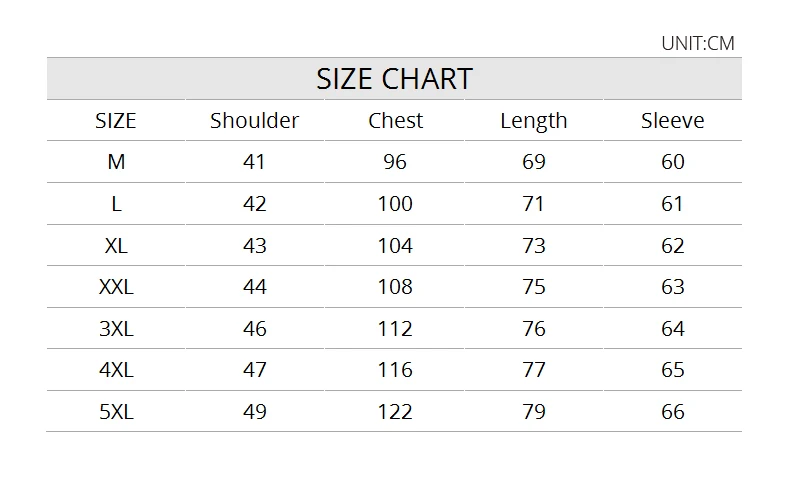Image resolution: width=800 pixels, height=477 pixels.
Task: Select the 5XL size row label
Action: click(116, 412)
